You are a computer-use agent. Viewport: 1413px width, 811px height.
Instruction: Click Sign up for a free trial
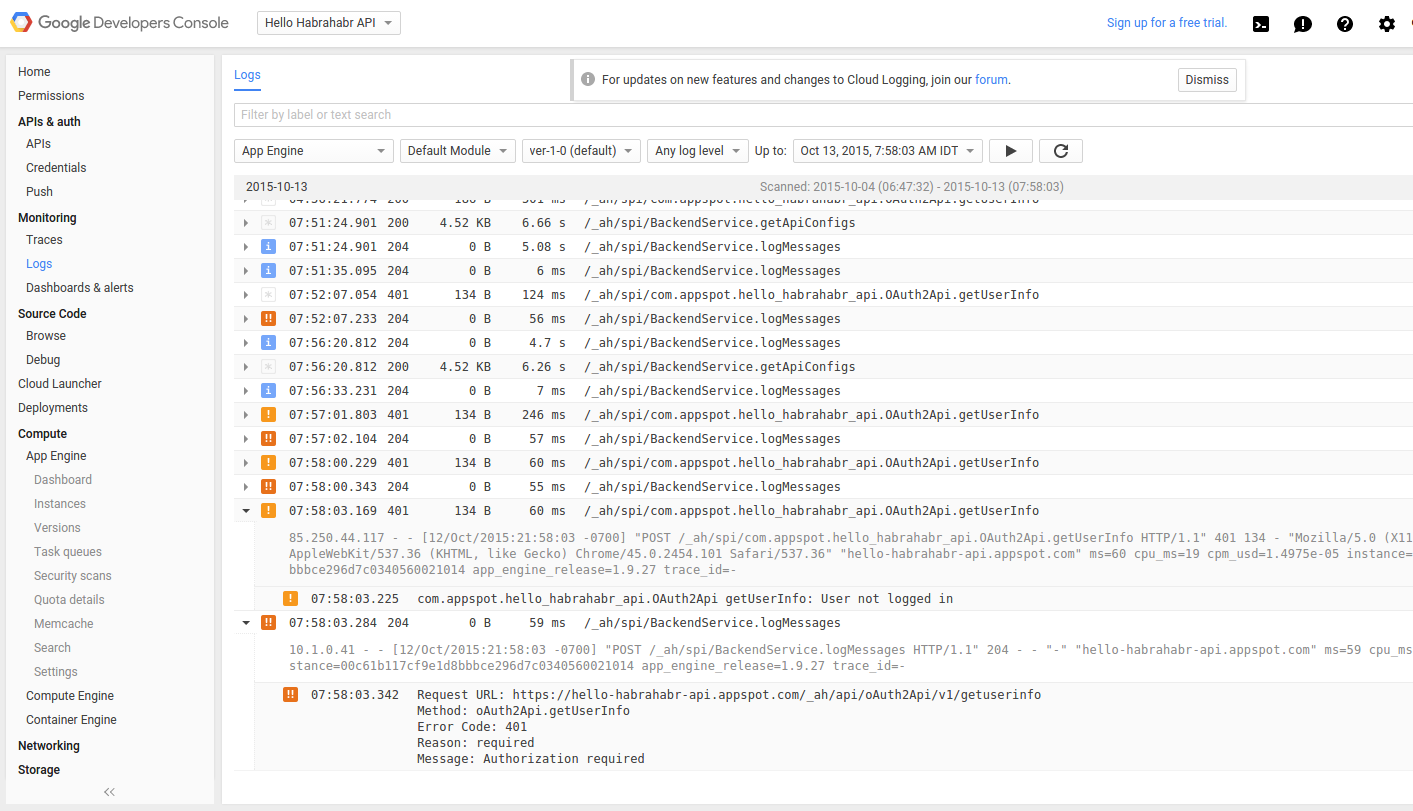1167,23
